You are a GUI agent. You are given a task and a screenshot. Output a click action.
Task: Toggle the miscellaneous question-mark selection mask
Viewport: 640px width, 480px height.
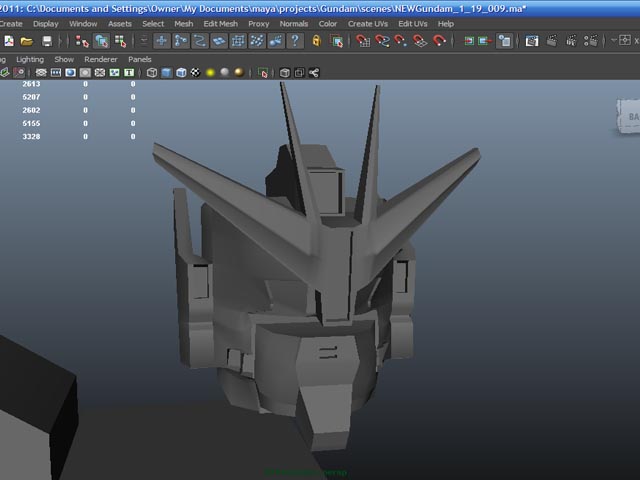coord(295,41)
